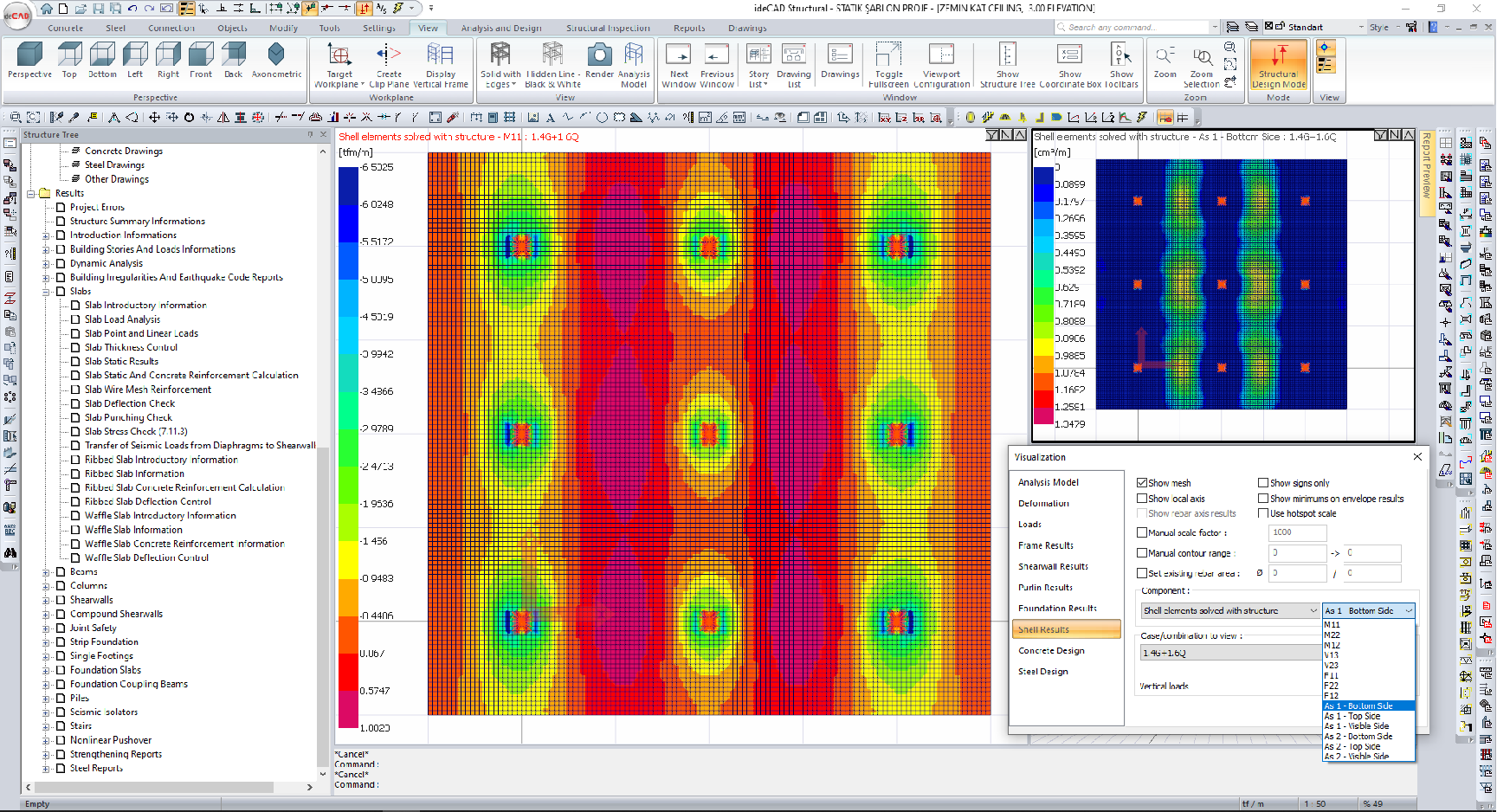Enable Show local axis

(1143, 498)
